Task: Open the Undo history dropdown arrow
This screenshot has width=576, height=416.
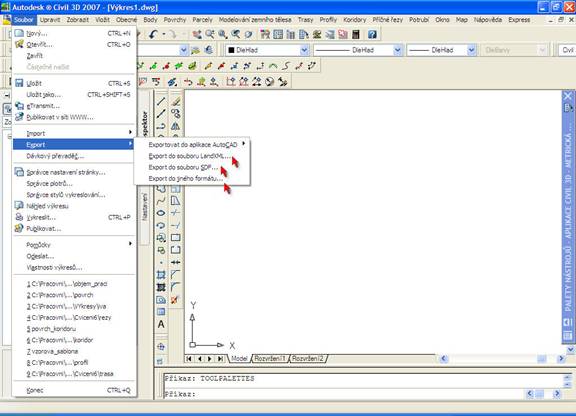Action: click(163, 35)
